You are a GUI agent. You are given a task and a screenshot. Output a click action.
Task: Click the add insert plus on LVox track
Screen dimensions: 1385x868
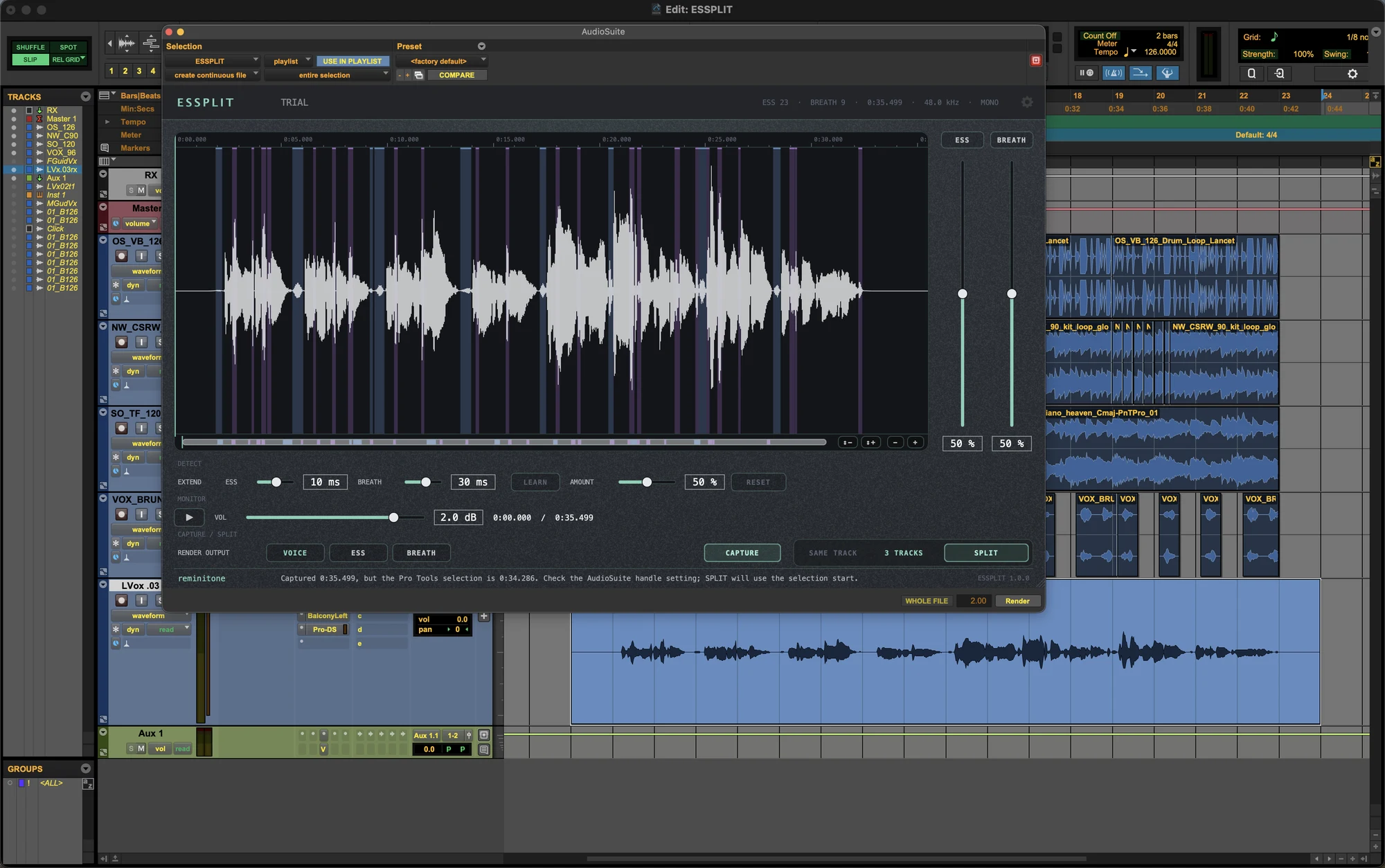pos(484,617)
